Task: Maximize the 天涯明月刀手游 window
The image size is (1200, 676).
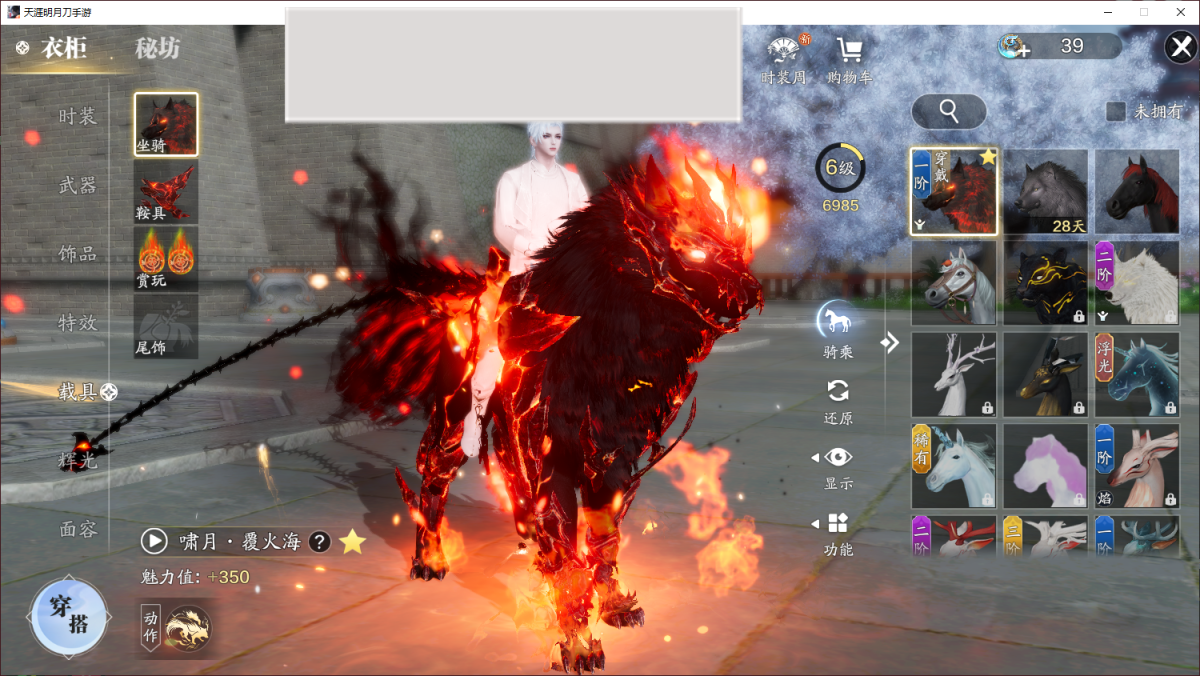Action: click(x=1144, y=11)
